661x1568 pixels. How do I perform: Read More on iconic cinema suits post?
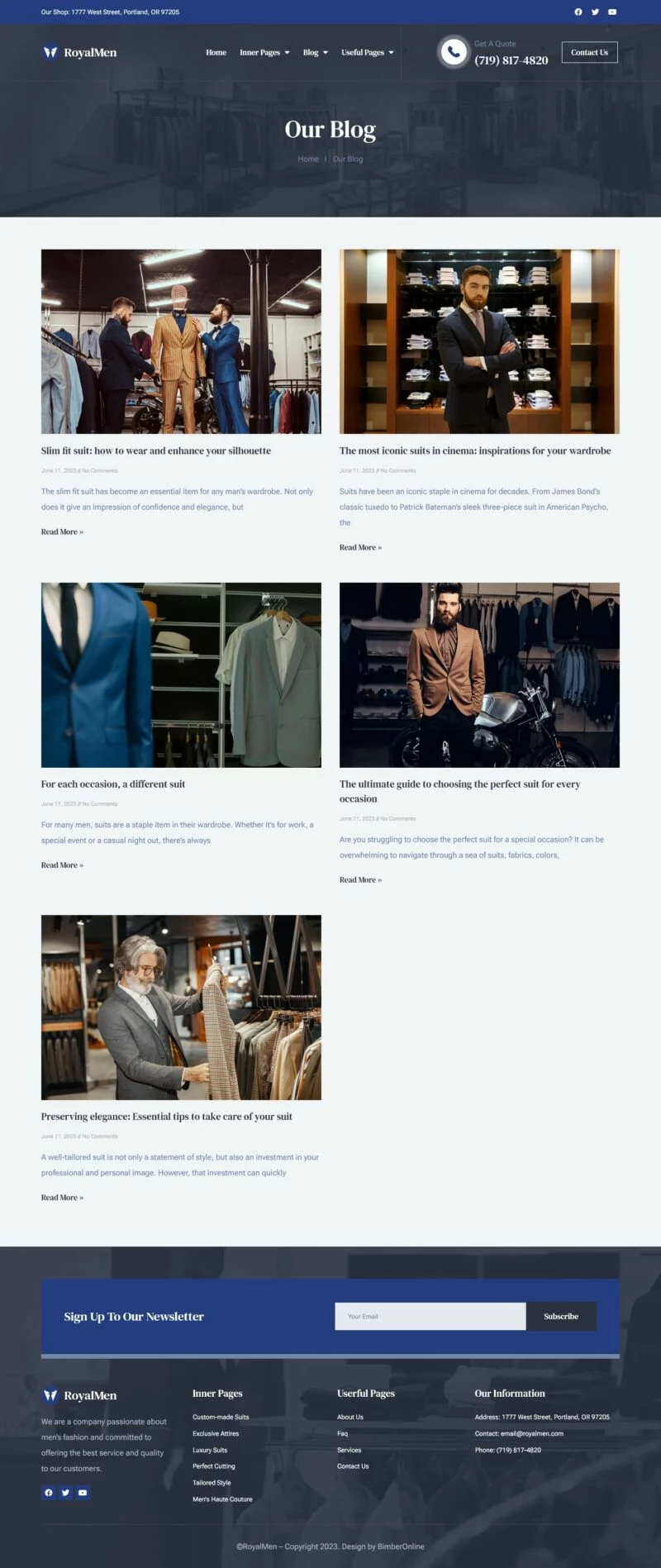coord(360,547)
